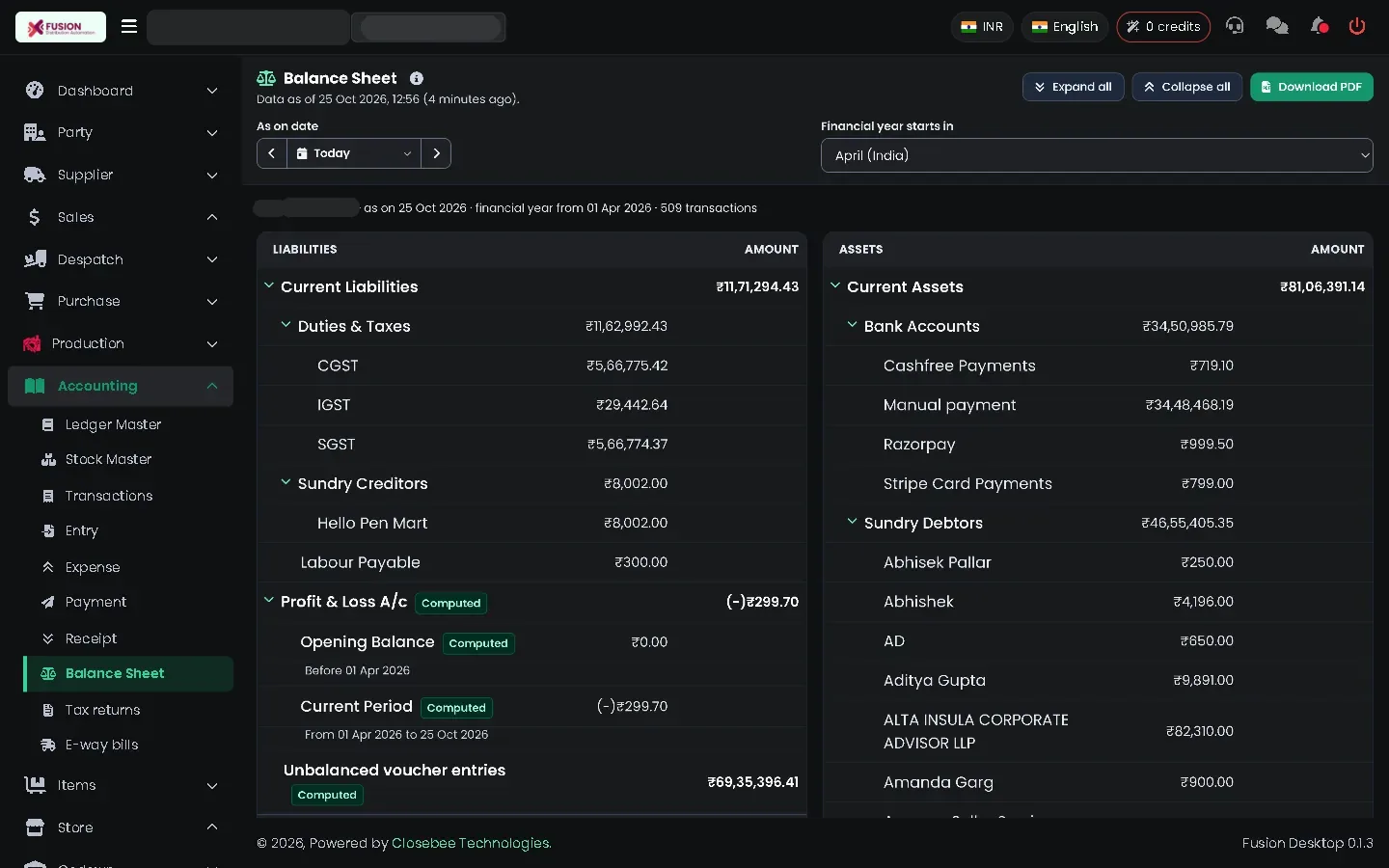Go to the next date arrow
The image size is (1389, 868).
pos(436,153)
